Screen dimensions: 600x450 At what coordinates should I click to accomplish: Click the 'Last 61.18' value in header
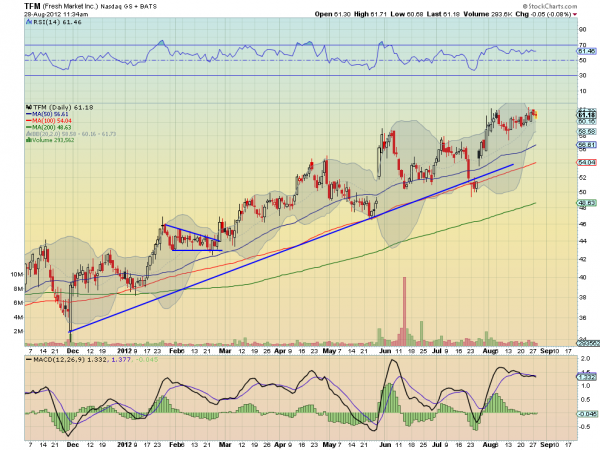[443, 14]
